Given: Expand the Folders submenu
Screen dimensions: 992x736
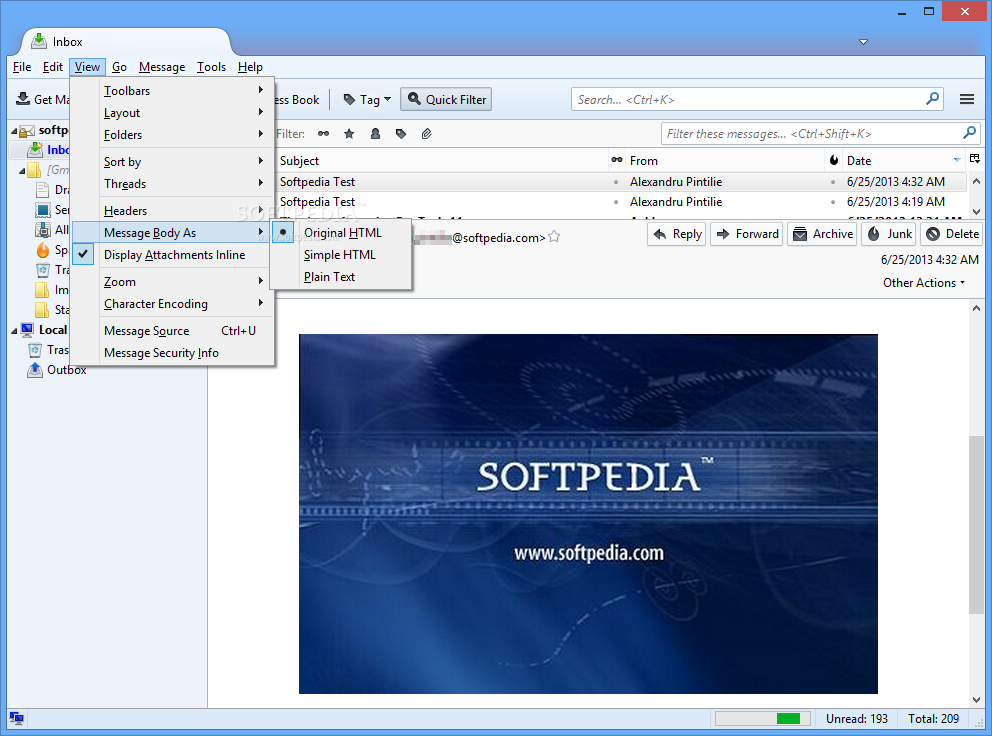Looking at the screenshot, I should pos(173,135).
